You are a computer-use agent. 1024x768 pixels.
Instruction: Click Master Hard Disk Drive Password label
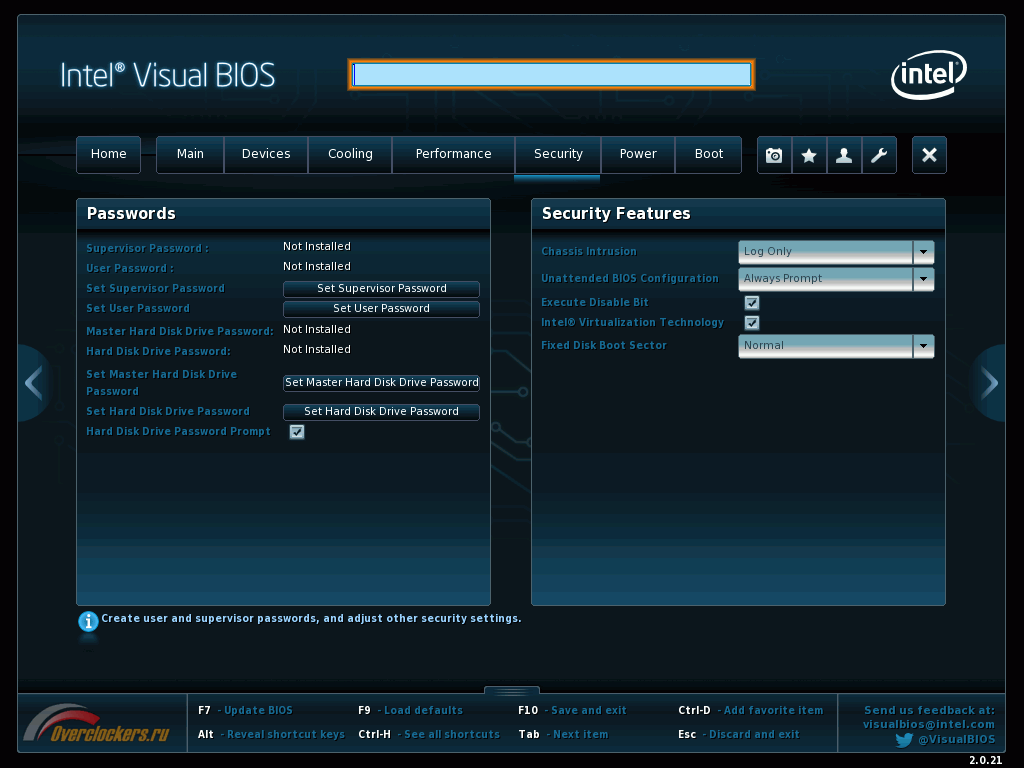[180, 331]
